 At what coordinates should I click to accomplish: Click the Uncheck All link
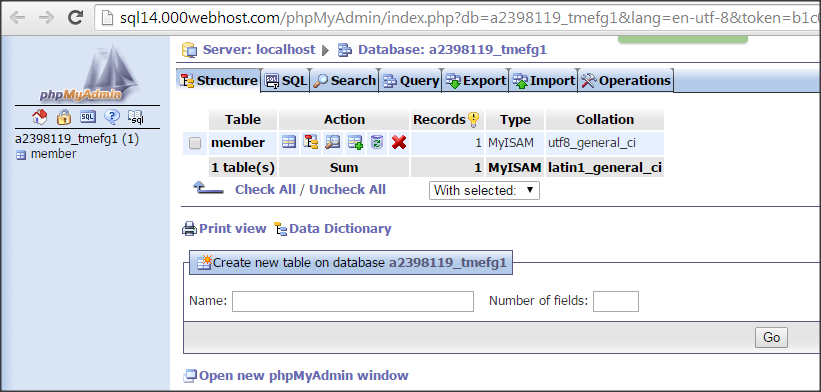(348, 189)
